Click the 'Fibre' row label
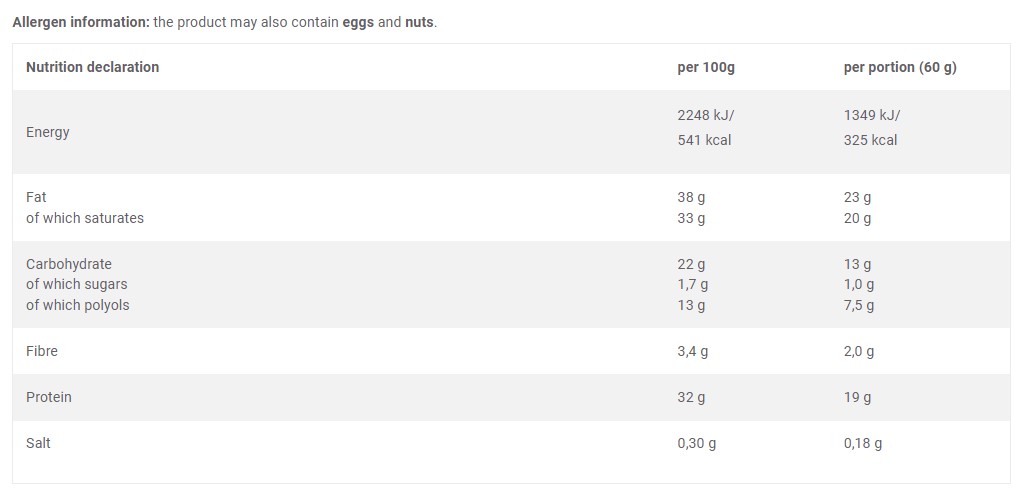Image resolution: width=1028 pixels, height=491 pixels. tap(42, 351)
